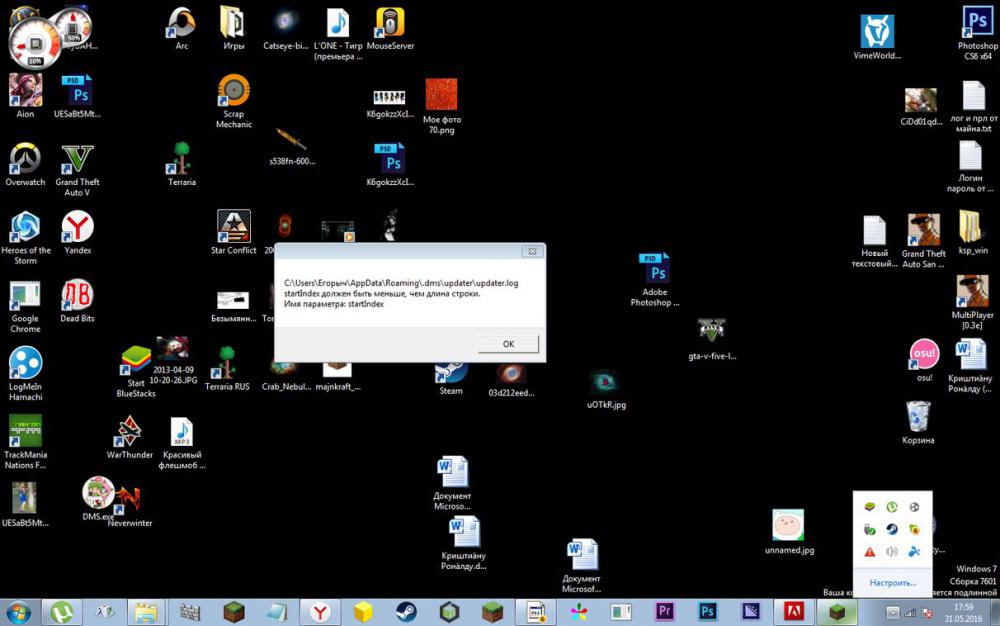The height and width of the screenshot is (626, 1000).
Task: Launch the Star Conflict desktop shortcut
Action: pyautogui.click(x=233, y=232)
